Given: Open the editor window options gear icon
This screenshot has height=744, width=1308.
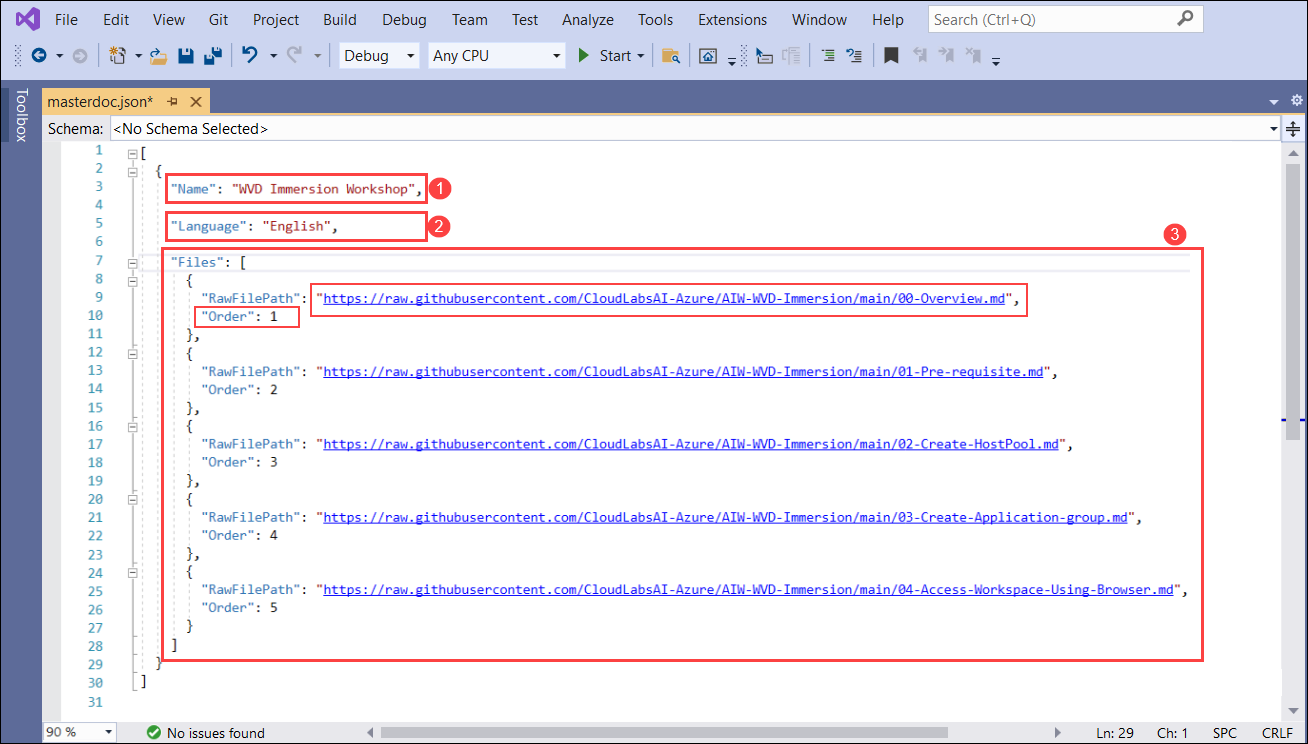Looking at the screenshot, I should pyautogui.click(x=1297, y=101).
